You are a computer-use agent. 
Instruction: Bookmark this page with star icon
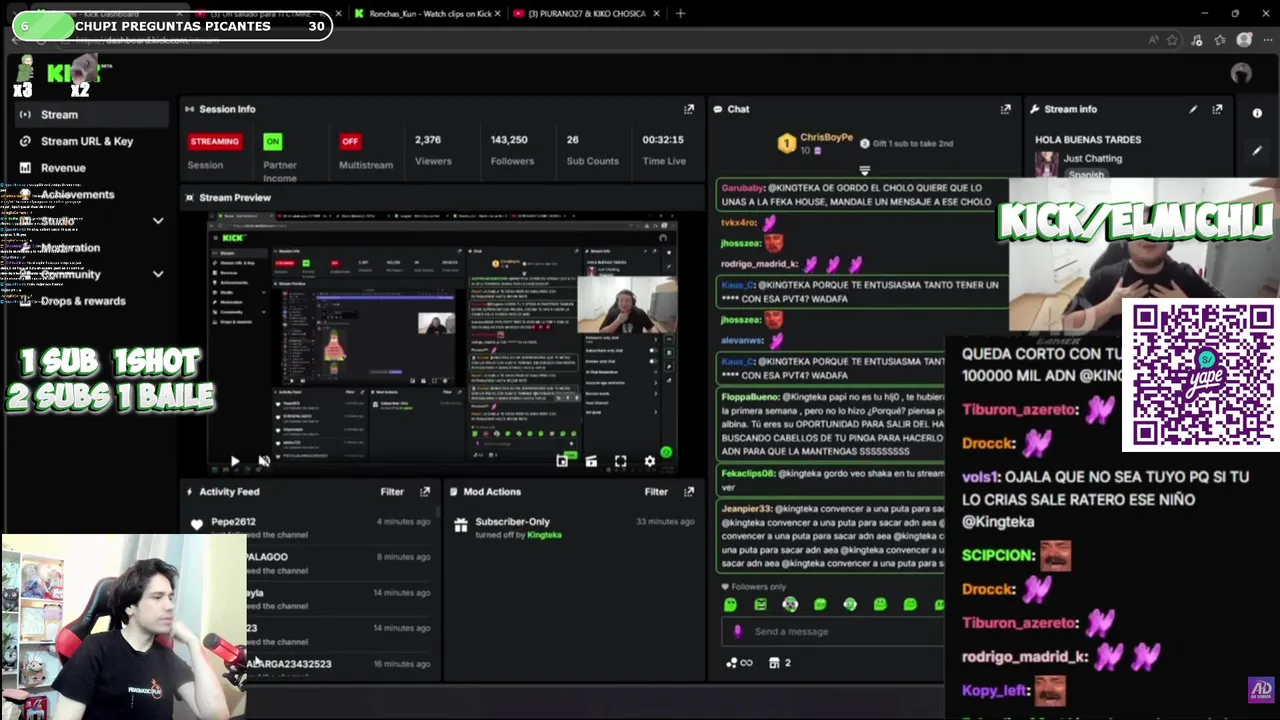1172,41
